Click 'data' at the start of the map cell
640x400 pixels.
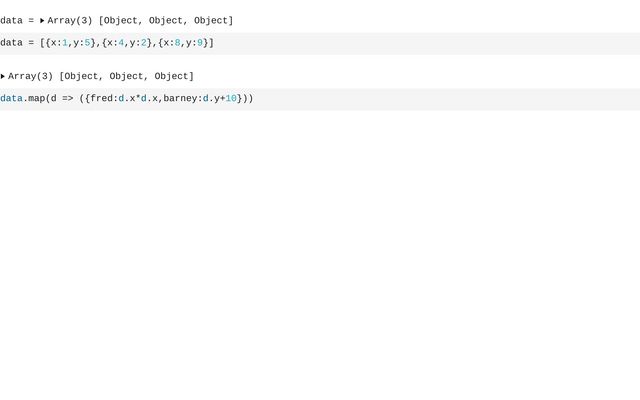[11, 99]
